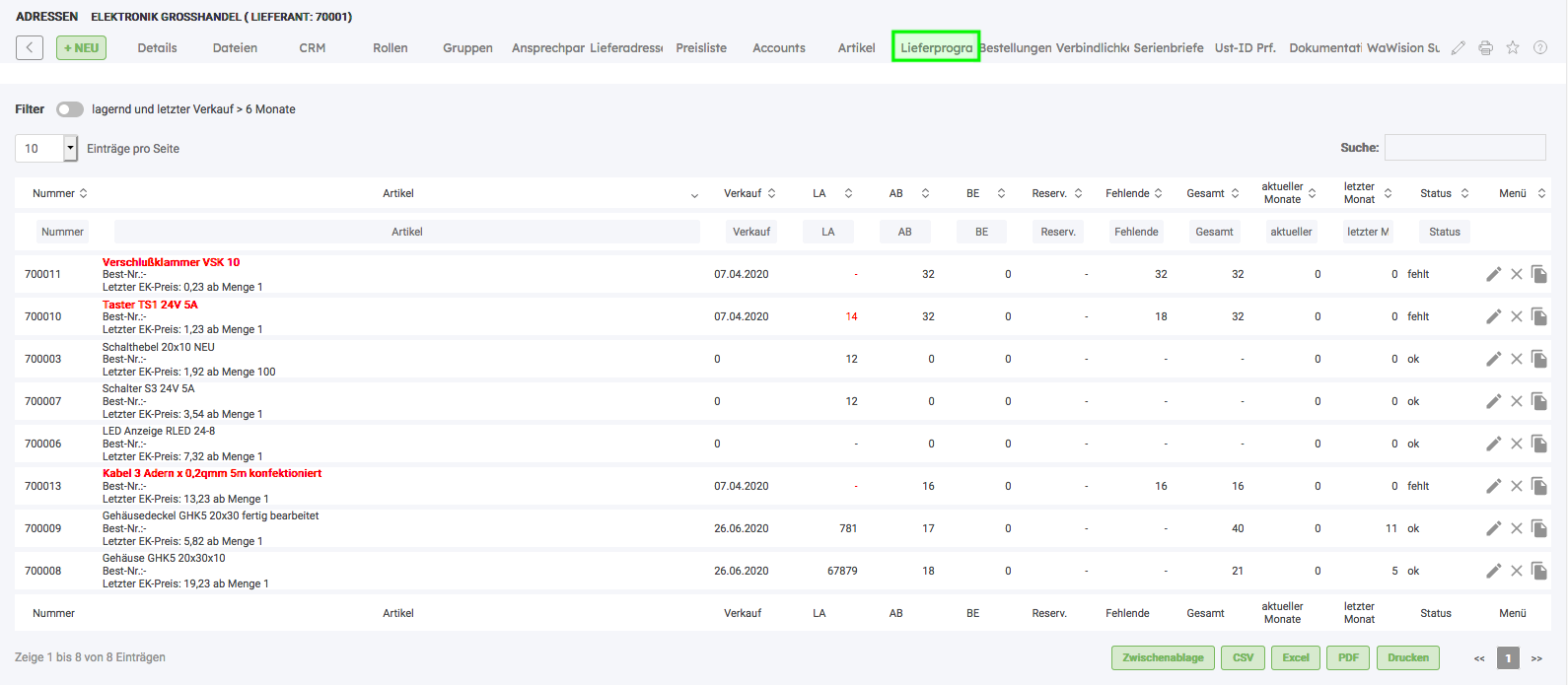The image size is (1568, 685).
Task: Click the Artikel column filter field
Action: (406, 232)
